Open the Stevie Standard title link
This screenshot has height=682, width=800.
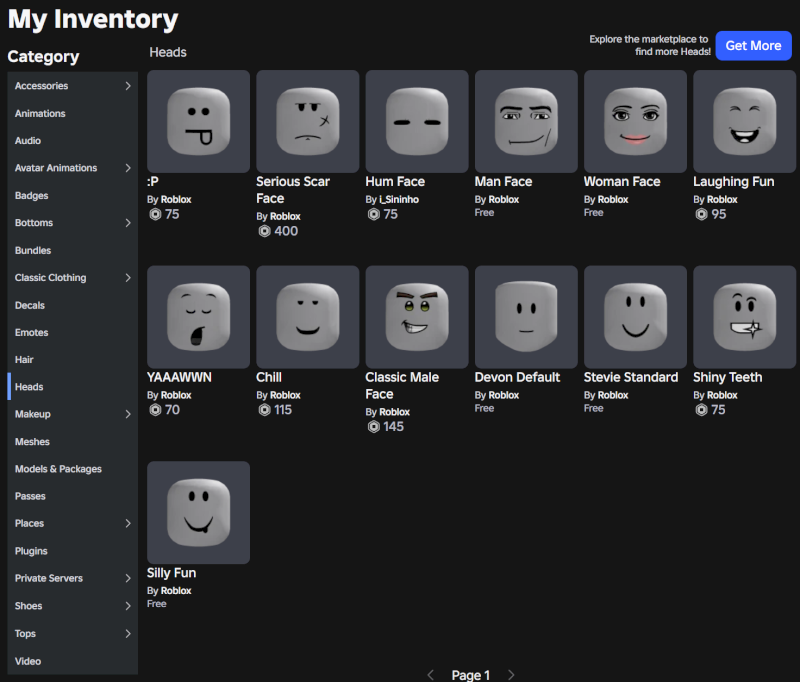(x=631, y=377)
